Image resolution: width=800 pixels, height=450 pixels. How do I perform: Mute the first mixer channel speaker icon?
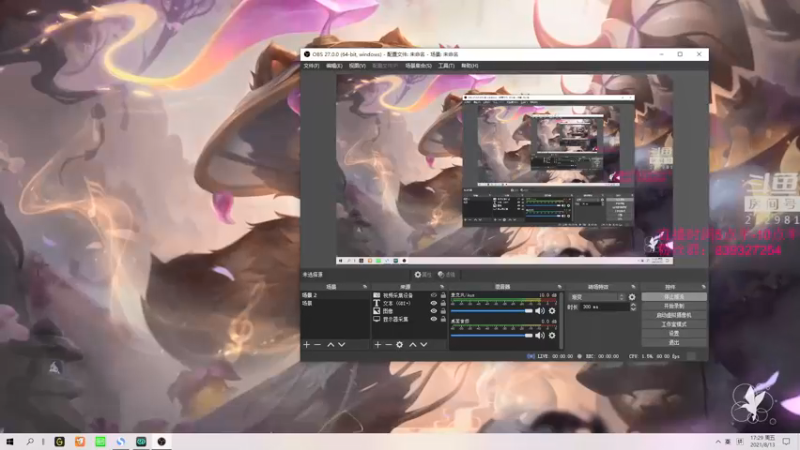click(x=540, y=311)
